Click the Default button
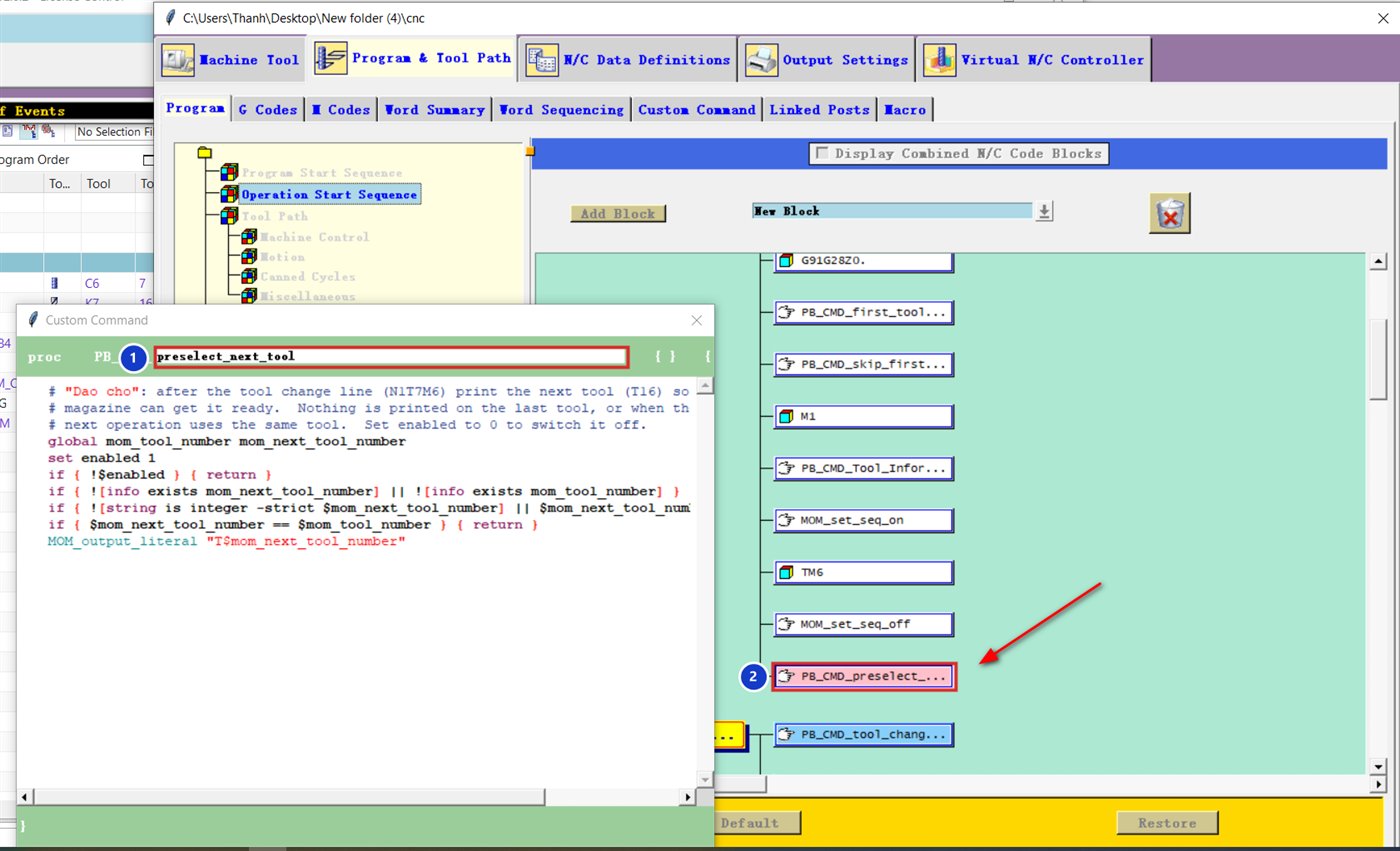Screen dimensions: 1400x851 (757, 823)
